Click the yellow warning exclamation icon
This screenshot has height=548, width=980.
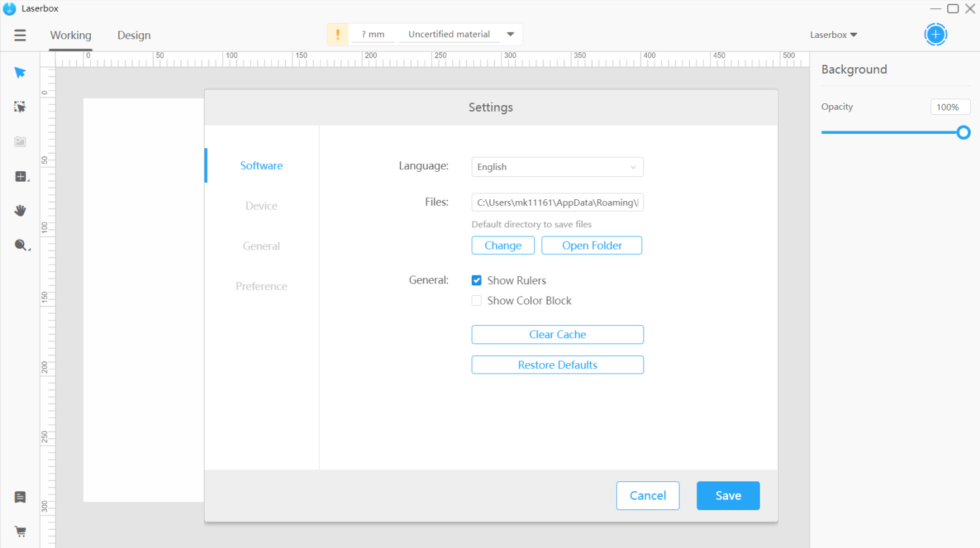338,34
